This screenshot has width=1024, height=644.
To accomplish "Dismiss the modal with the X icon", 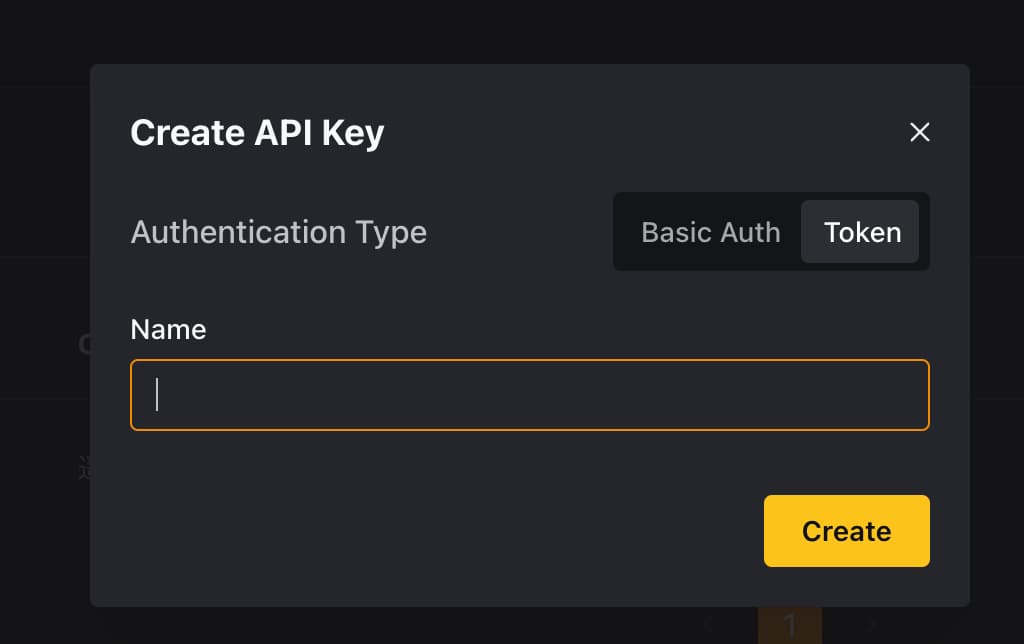I will tap(920, 133).
